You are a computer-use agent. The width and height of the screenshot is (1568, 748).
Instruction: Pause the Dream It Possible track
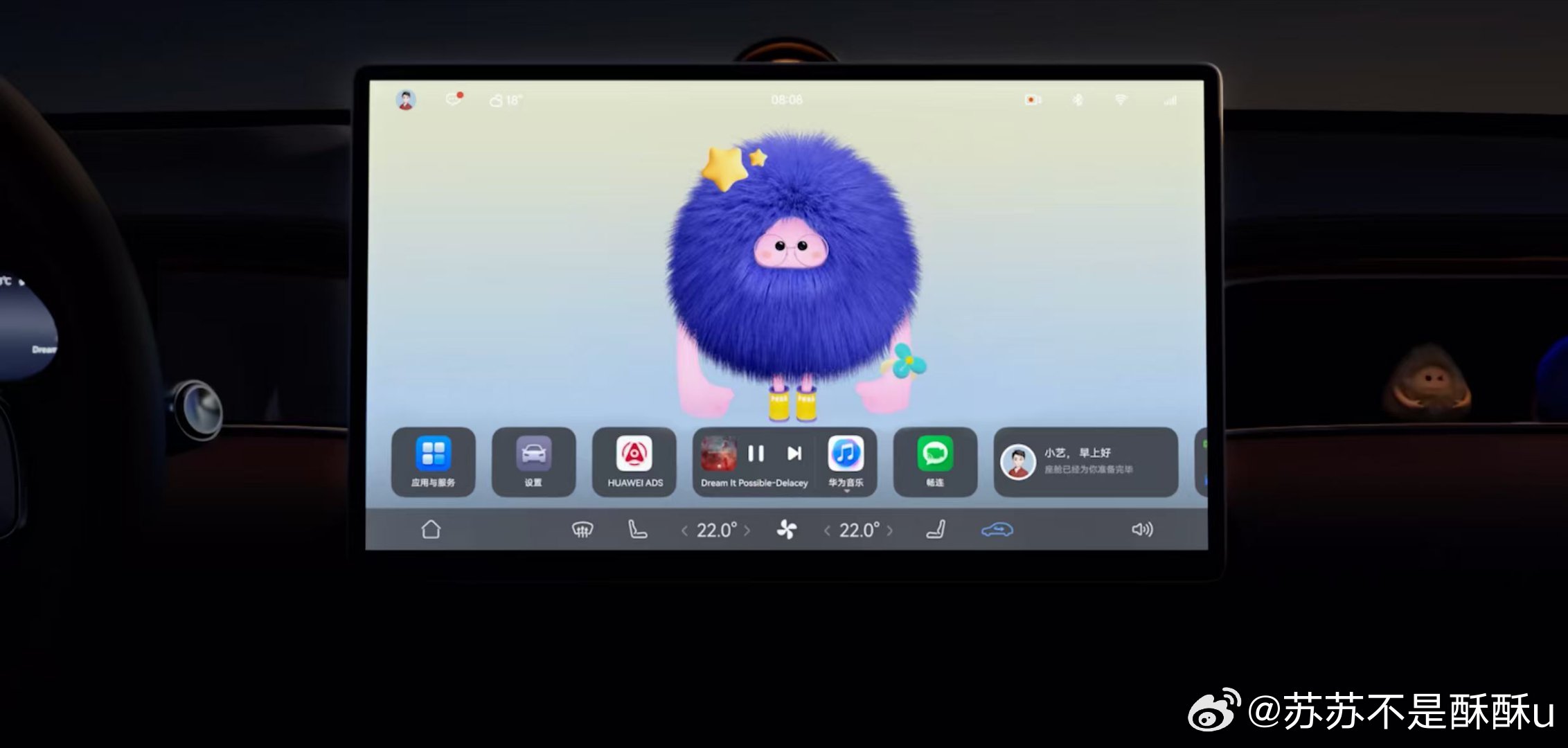[756, 454]
